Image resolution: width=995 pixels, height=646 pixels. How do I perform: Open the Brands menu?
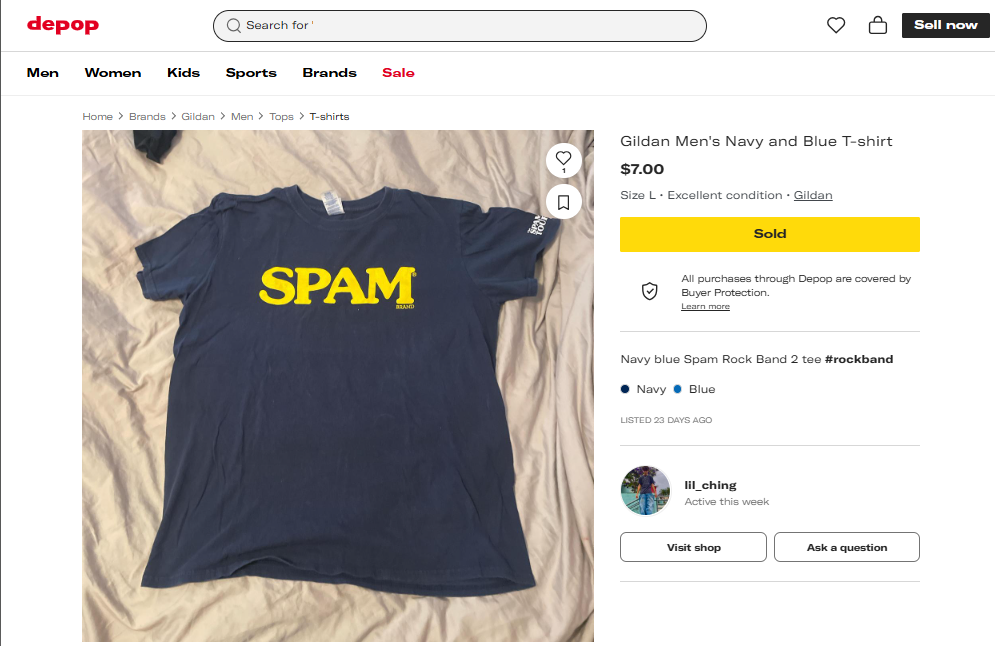pyautogui.click(x=329, y=73)
